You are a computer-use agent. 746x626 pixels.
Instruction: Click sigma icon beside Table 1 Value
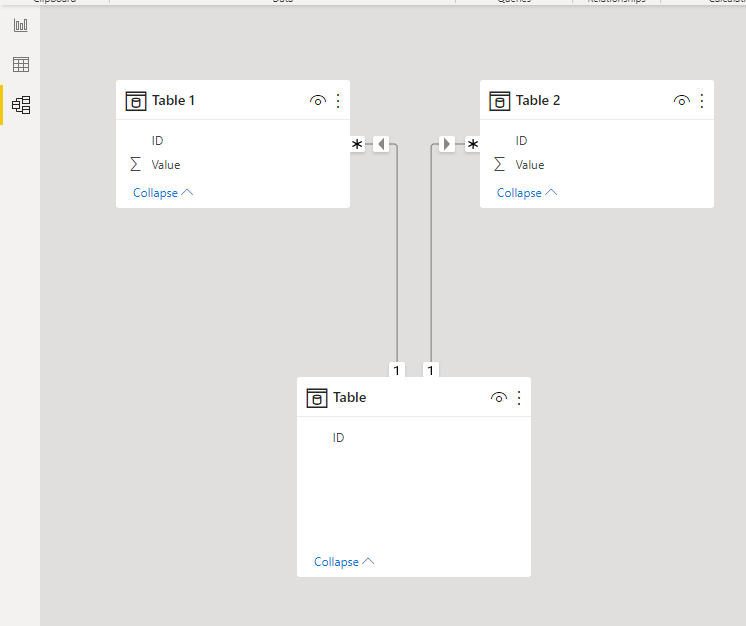136,165
